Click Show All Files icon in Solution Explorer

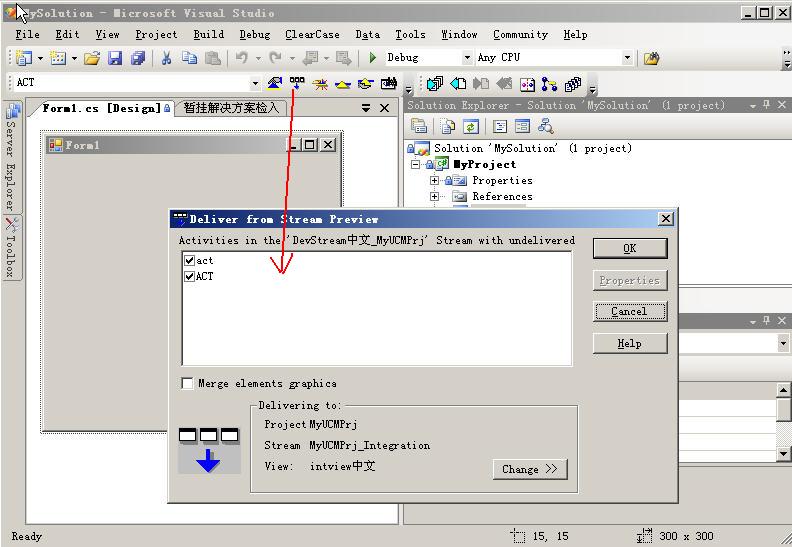pos(448,126)
